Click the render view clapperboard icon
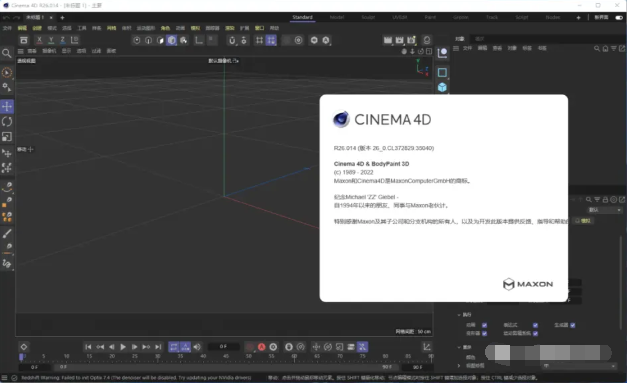Viewport: 628px width, 383px height. pos(388,40)
